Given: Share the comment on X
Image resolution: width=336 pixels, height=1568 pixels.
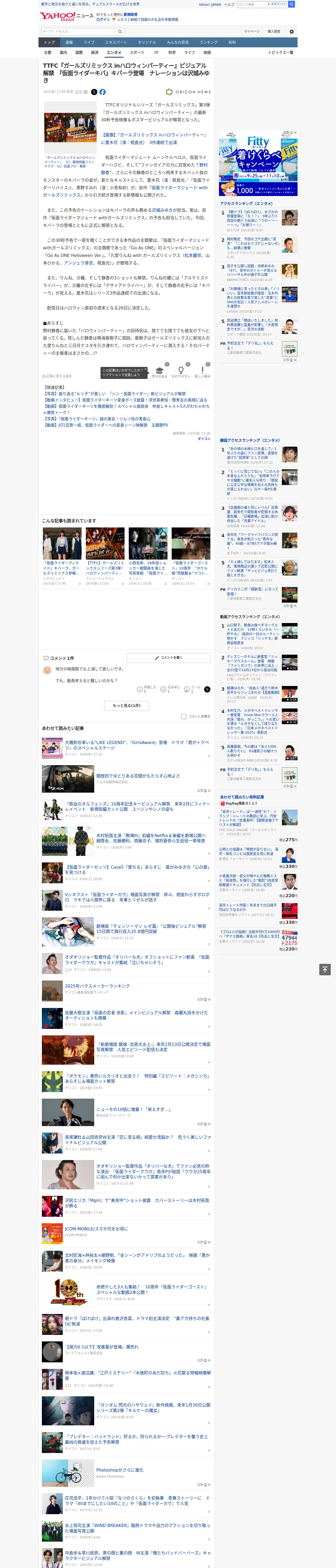Looking at the screenshot, I should click(x=207, y=689).
